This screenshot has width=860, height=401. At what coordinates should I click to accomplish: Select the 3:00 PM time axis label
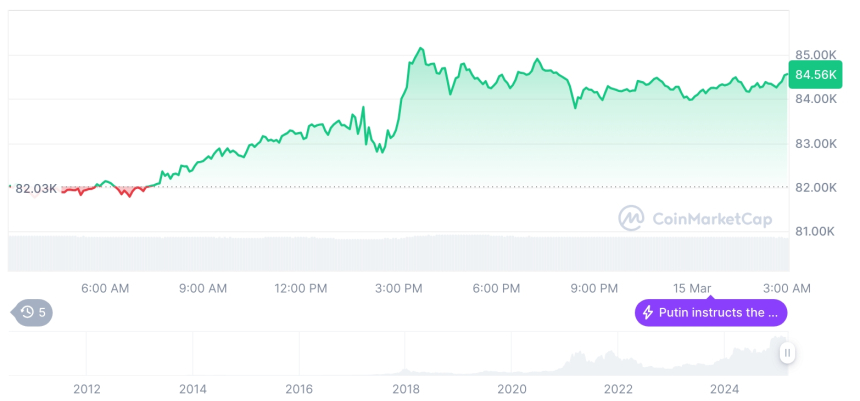pyautogui.click(x=399, y=288)
